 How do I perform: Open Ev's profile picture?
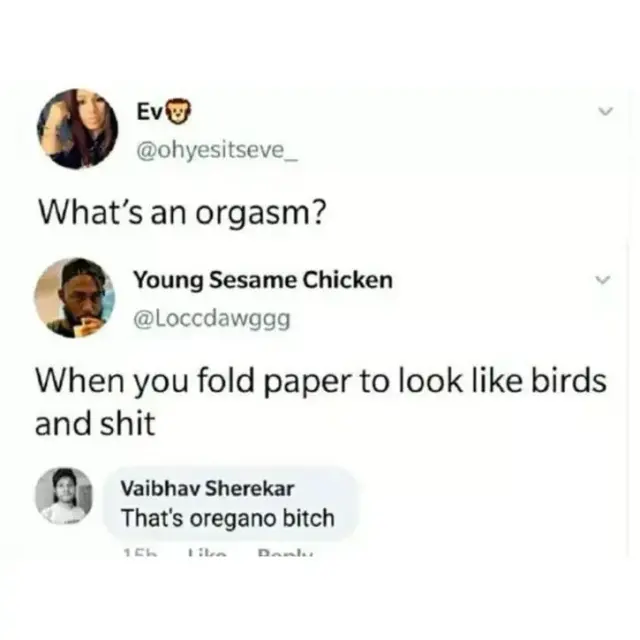coord(78,129)
